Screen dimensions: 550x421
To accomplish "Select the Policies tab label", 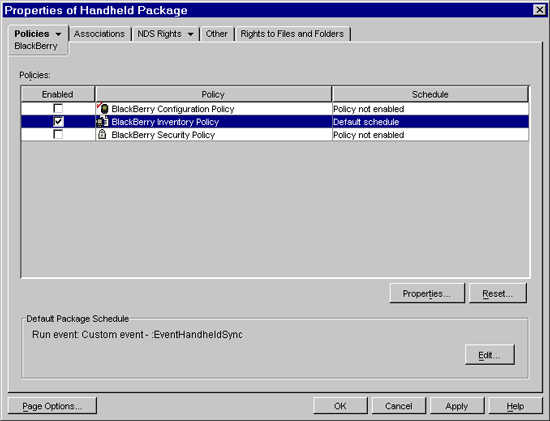I will 32,34.
